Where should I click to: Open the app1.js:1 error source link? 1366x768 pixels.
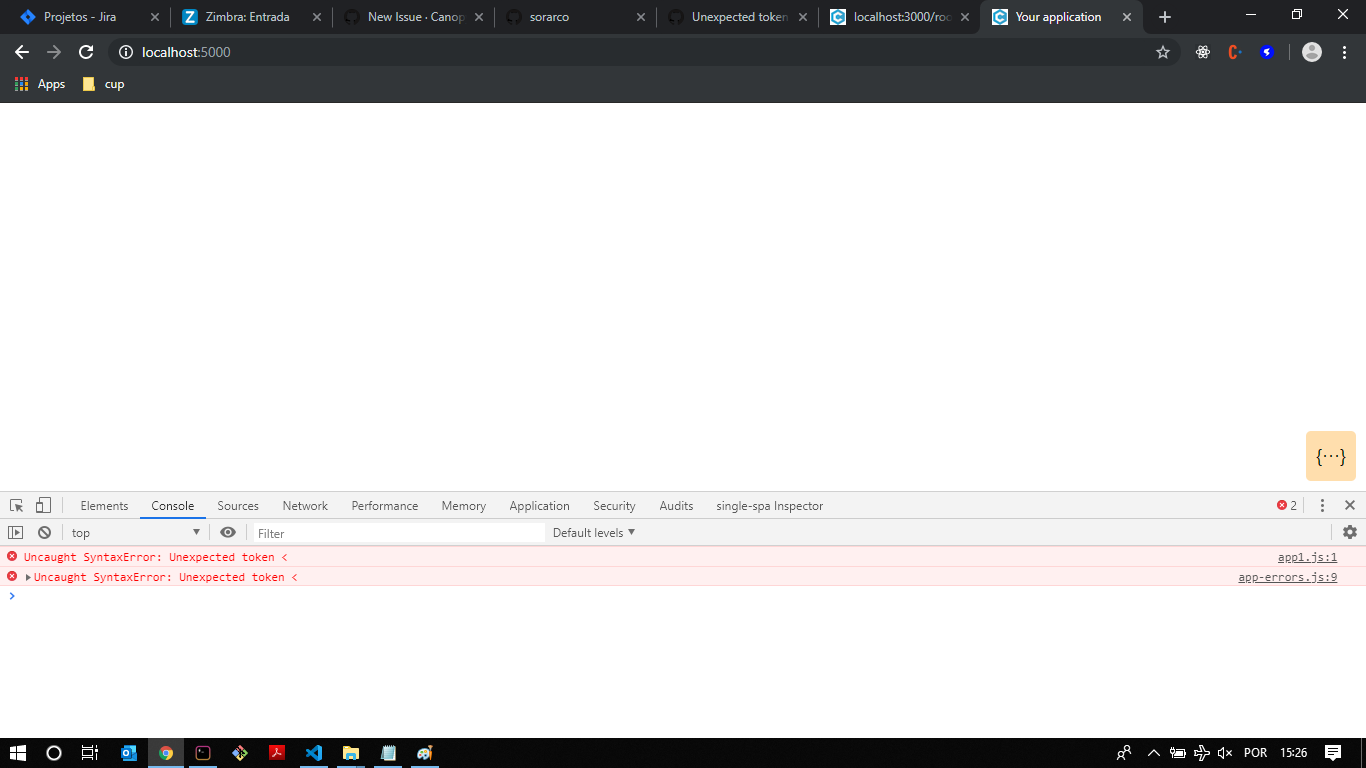point(1307,557)
